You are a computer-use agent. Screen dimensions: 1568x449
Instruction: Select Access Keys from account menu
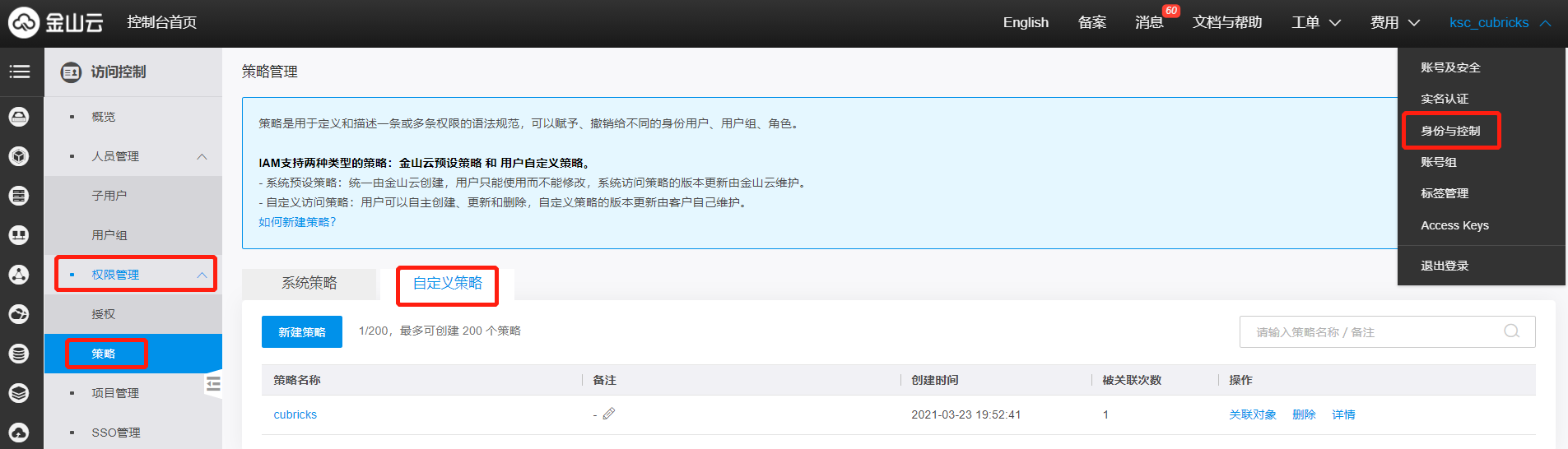click(1454, 225)
